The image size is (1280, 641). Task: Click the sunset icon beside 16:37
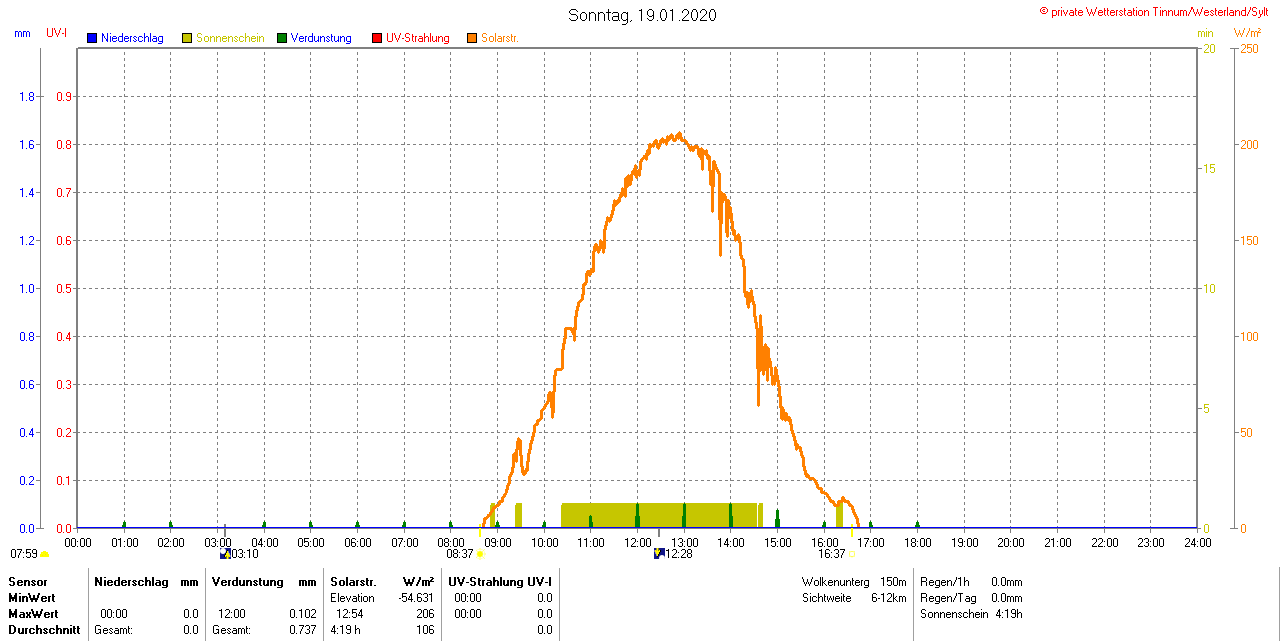click(x=853, y=554)
